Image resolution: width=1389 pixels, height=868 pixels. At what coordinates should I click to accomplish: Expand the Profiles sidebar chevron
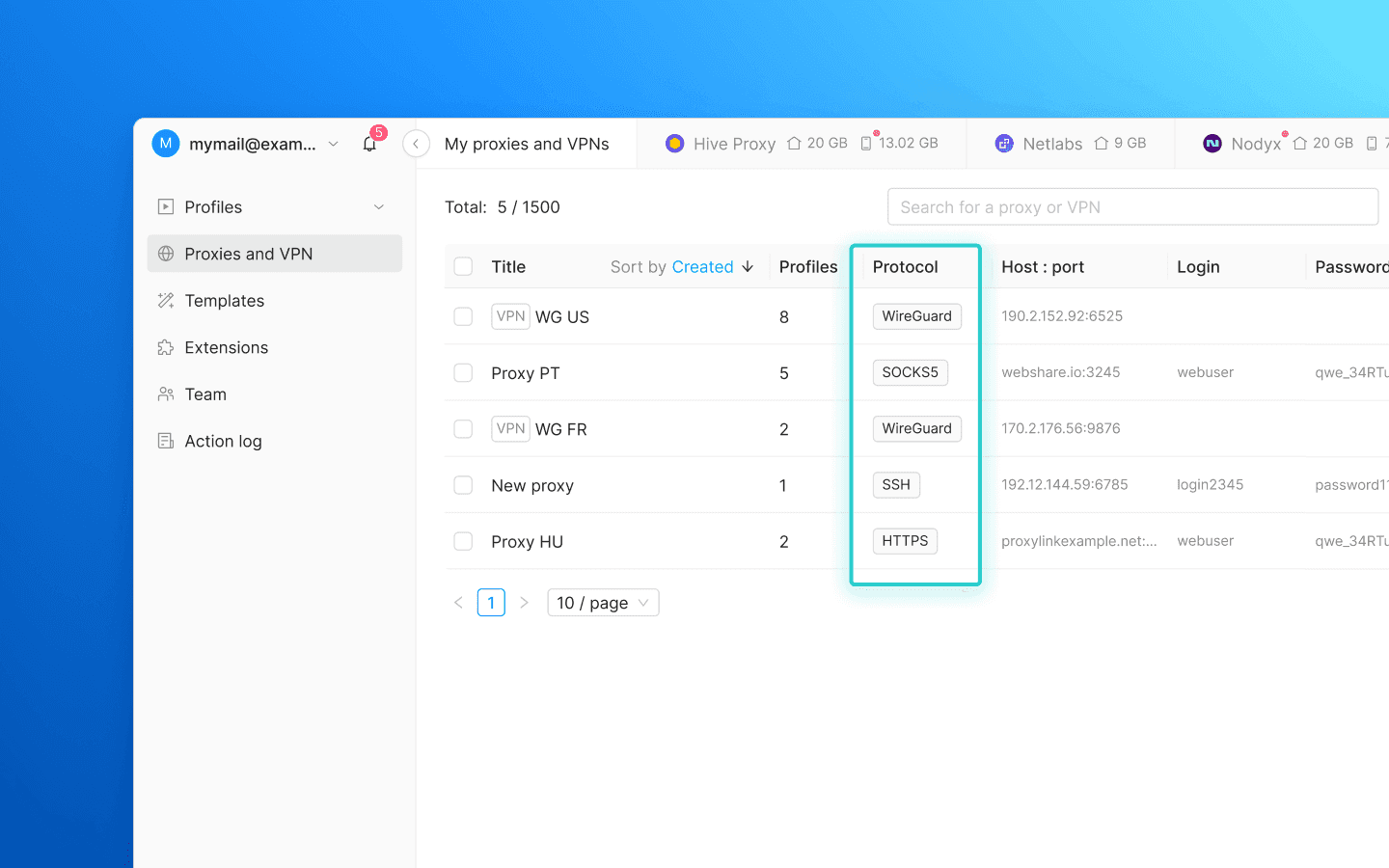click(379, 207)
